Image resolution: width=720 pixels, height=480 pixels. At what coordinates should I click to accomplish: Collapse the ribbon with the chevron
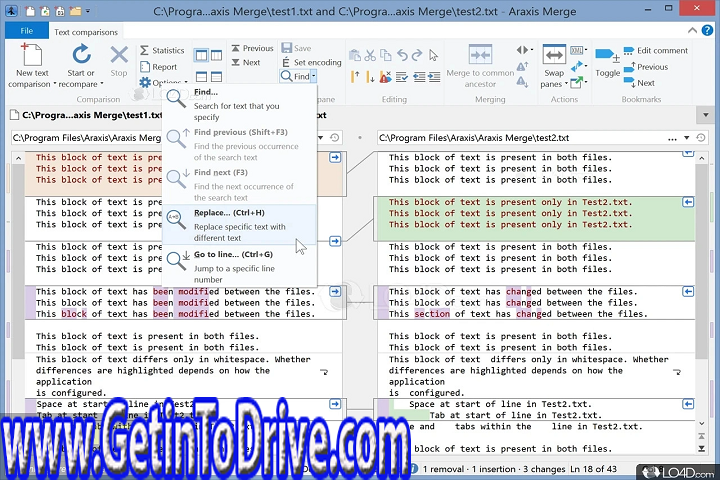692,30
